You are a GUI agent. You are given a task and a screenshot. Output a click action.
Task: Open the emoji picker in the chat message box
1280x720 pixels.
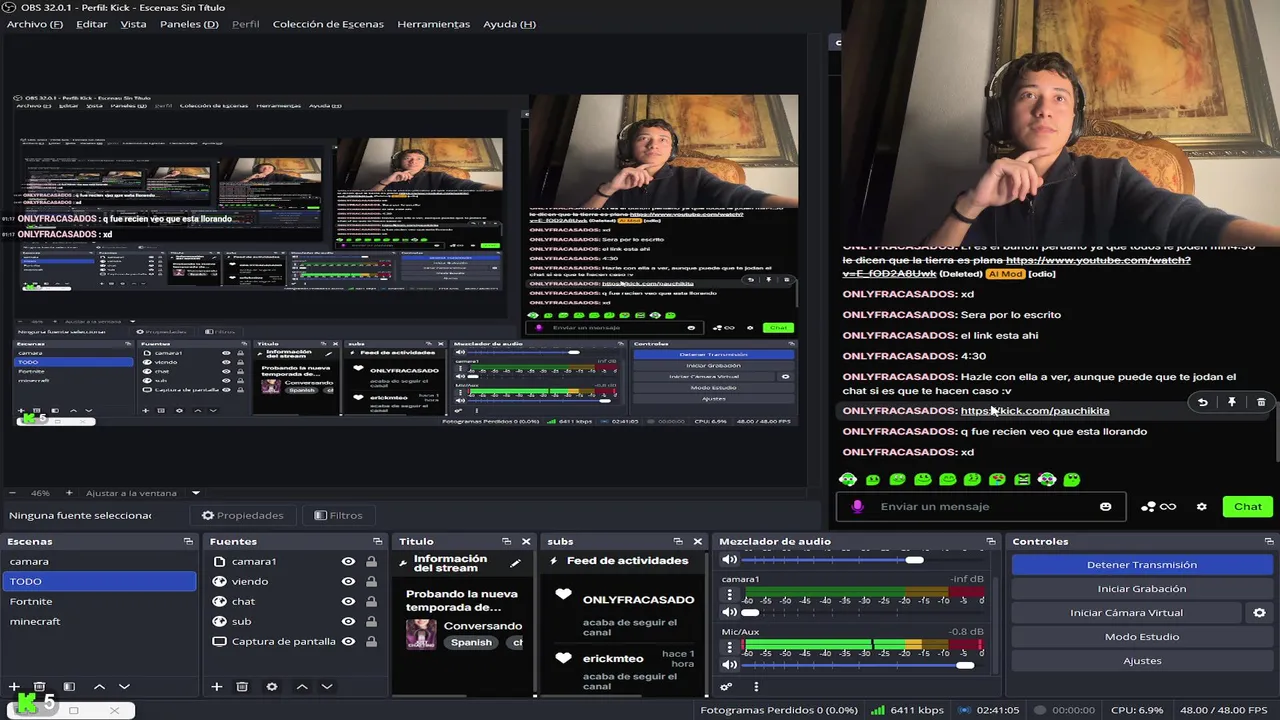pyautogui.click(x=1105, y=507)
